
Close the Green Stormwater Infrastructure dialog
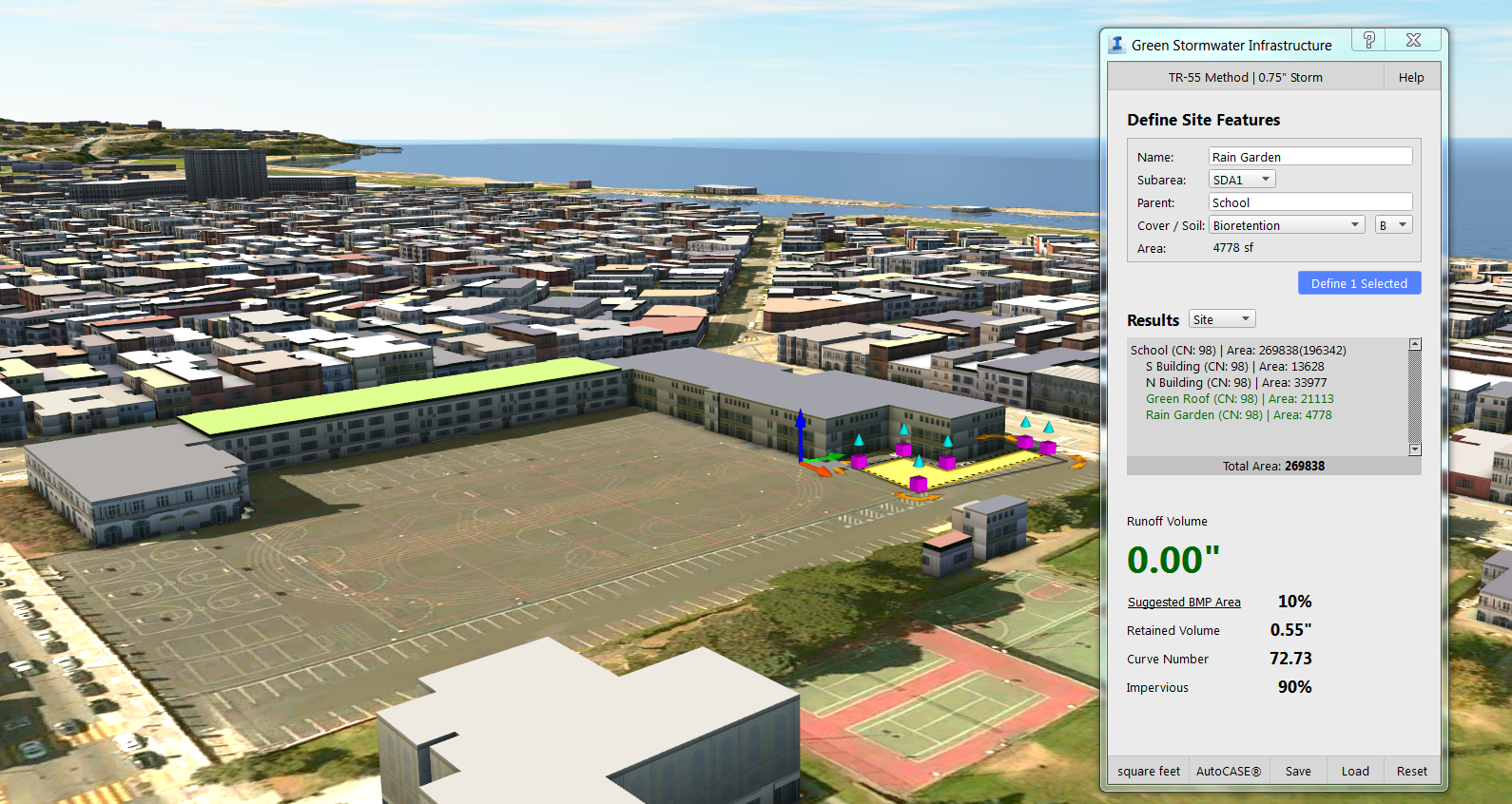(x=1413, y=40)
